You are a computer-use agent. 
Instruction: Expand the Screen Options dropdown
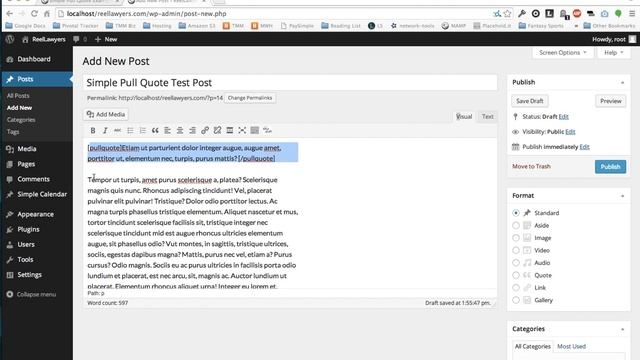pyautogui.click(x=563, y=53)
